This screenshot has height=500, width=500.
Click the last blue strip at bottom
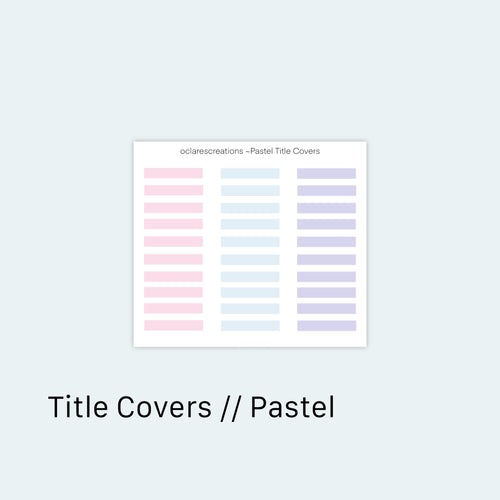[x=250, y=325]
